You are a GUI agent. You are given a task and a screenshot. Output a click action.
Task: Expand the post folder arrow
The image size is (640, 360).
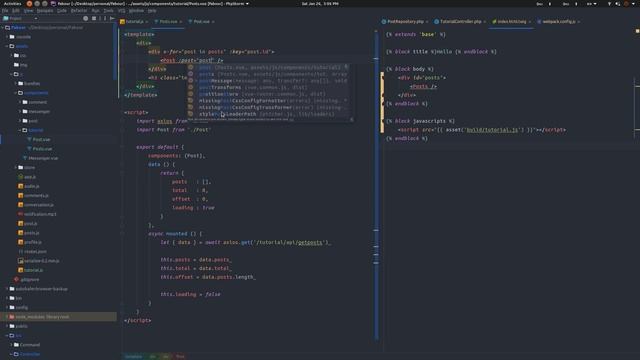(20, 121)
